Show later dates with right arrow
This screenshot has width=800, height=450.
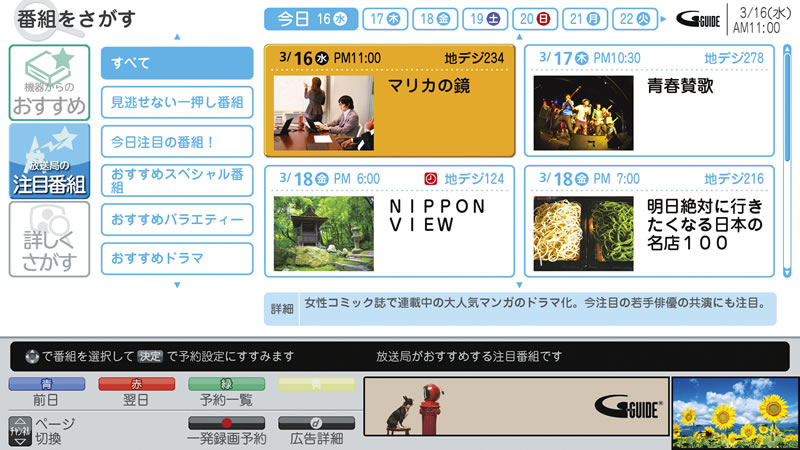click(x=663, y=19)
